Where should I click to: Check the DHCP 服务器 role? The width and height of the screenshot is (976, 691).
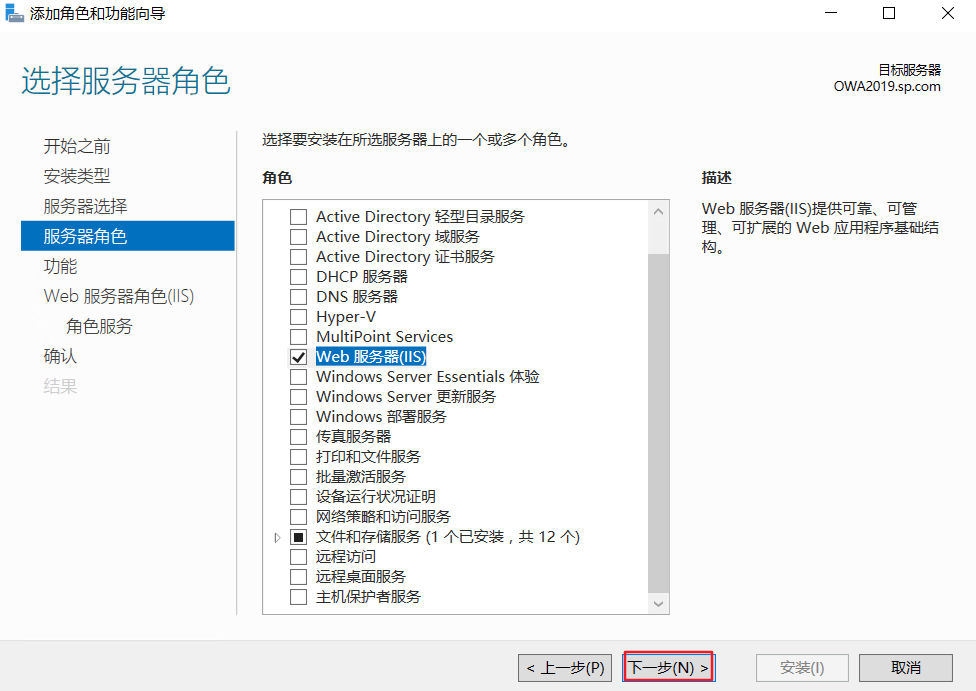[x=297, y=276]
